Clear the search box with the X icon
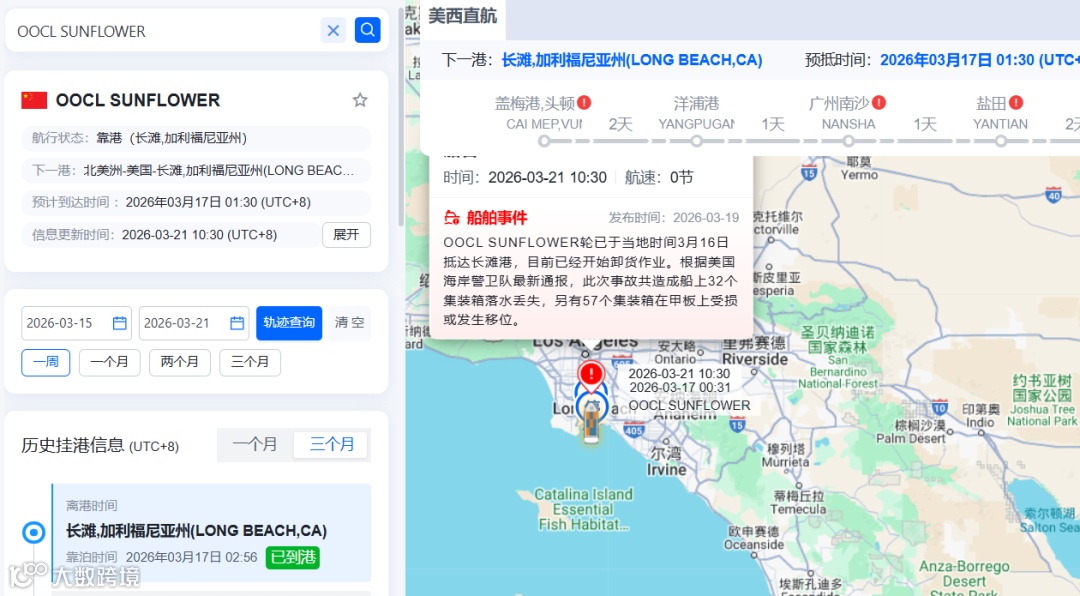The height and width of the screenshot is (596, 1080). click(x=333, y=30)
